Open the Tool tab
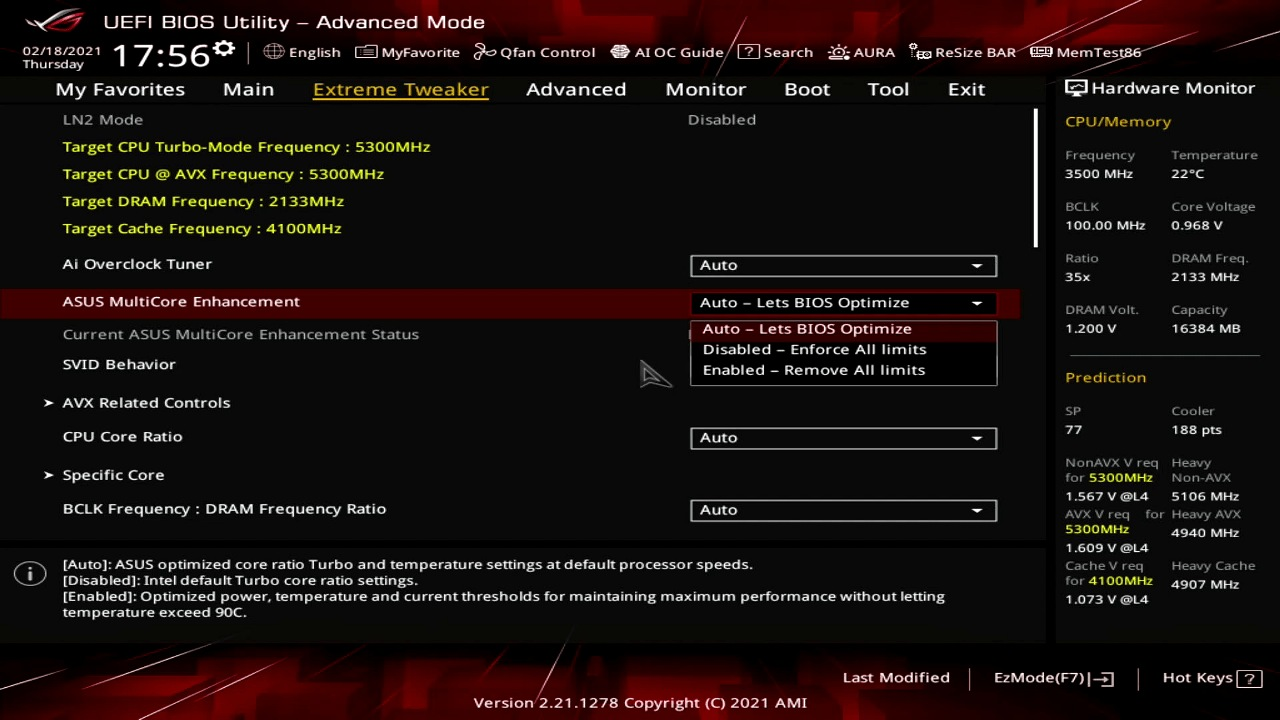The width and height of the screenshot is (1280, 720). coord(888,89)
